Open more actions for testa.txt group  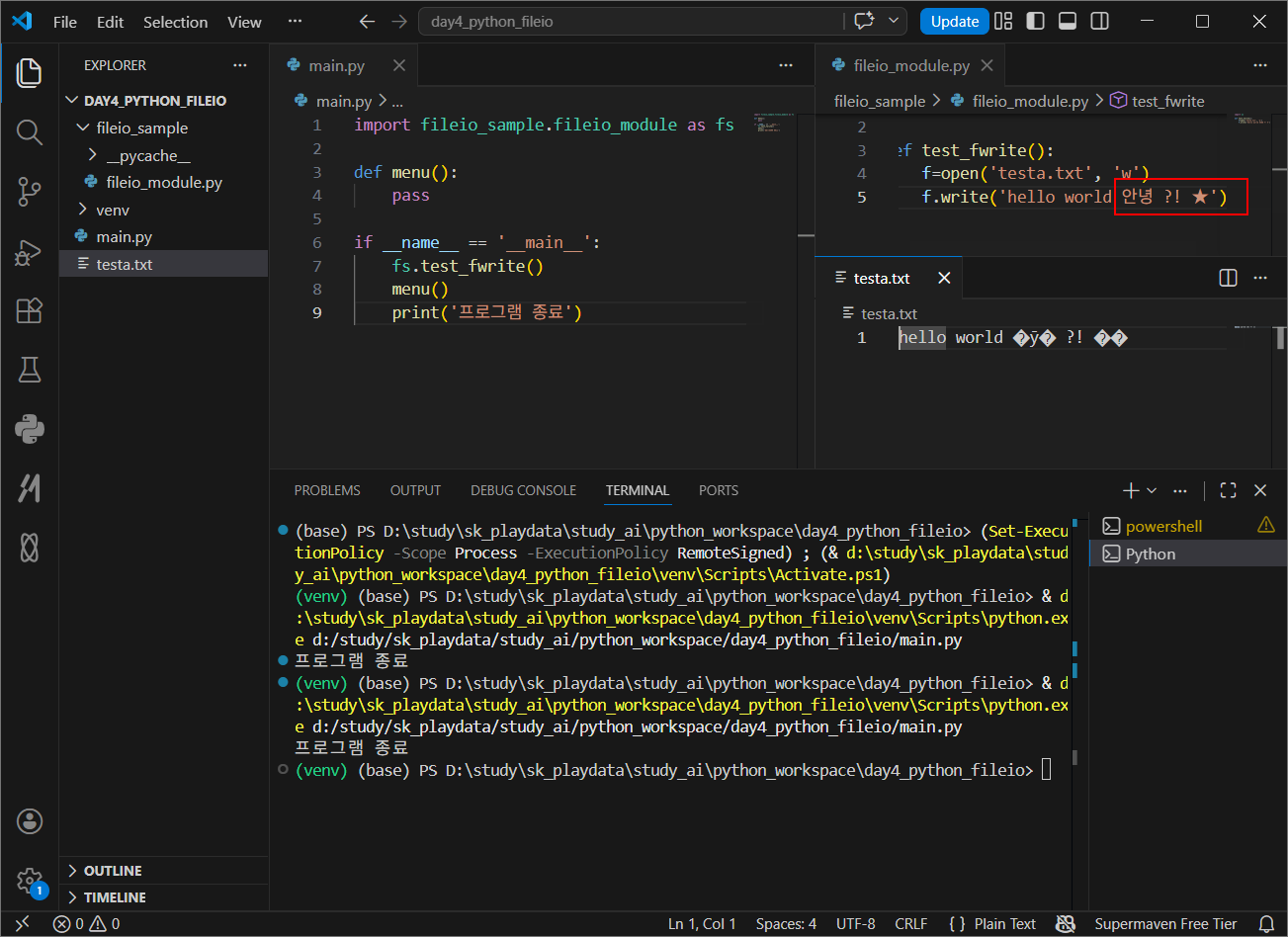pos(1260,278)
